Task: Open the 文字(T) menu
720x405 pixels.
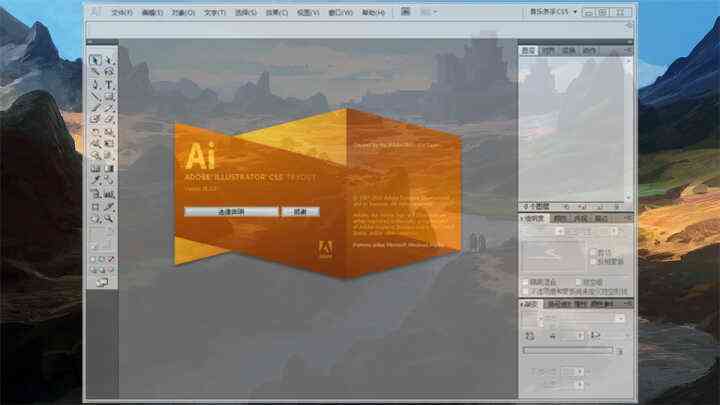Action: [215, 12]
